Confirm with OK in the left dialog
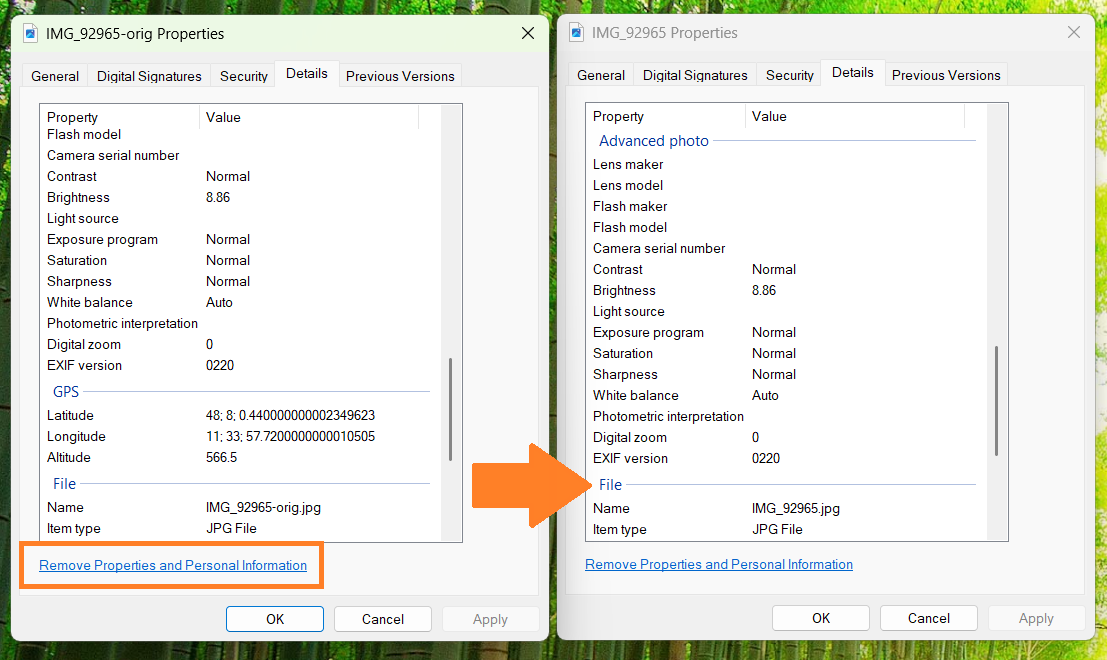Viewport: 1107px width, 660px height. click(274, 618)
